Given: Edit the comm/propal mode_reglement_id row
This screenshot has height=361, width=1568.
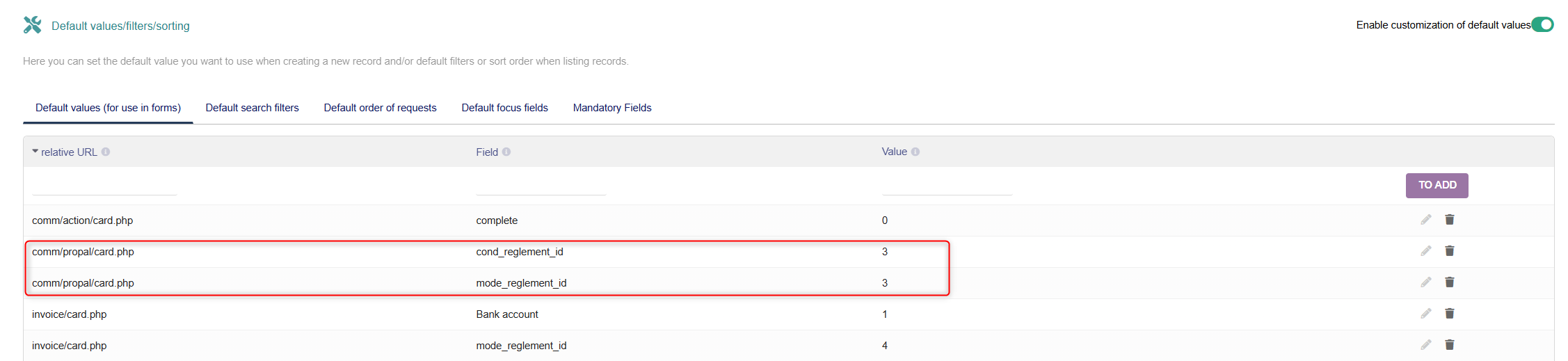Looking at the screenshot, I should 1426,282.
